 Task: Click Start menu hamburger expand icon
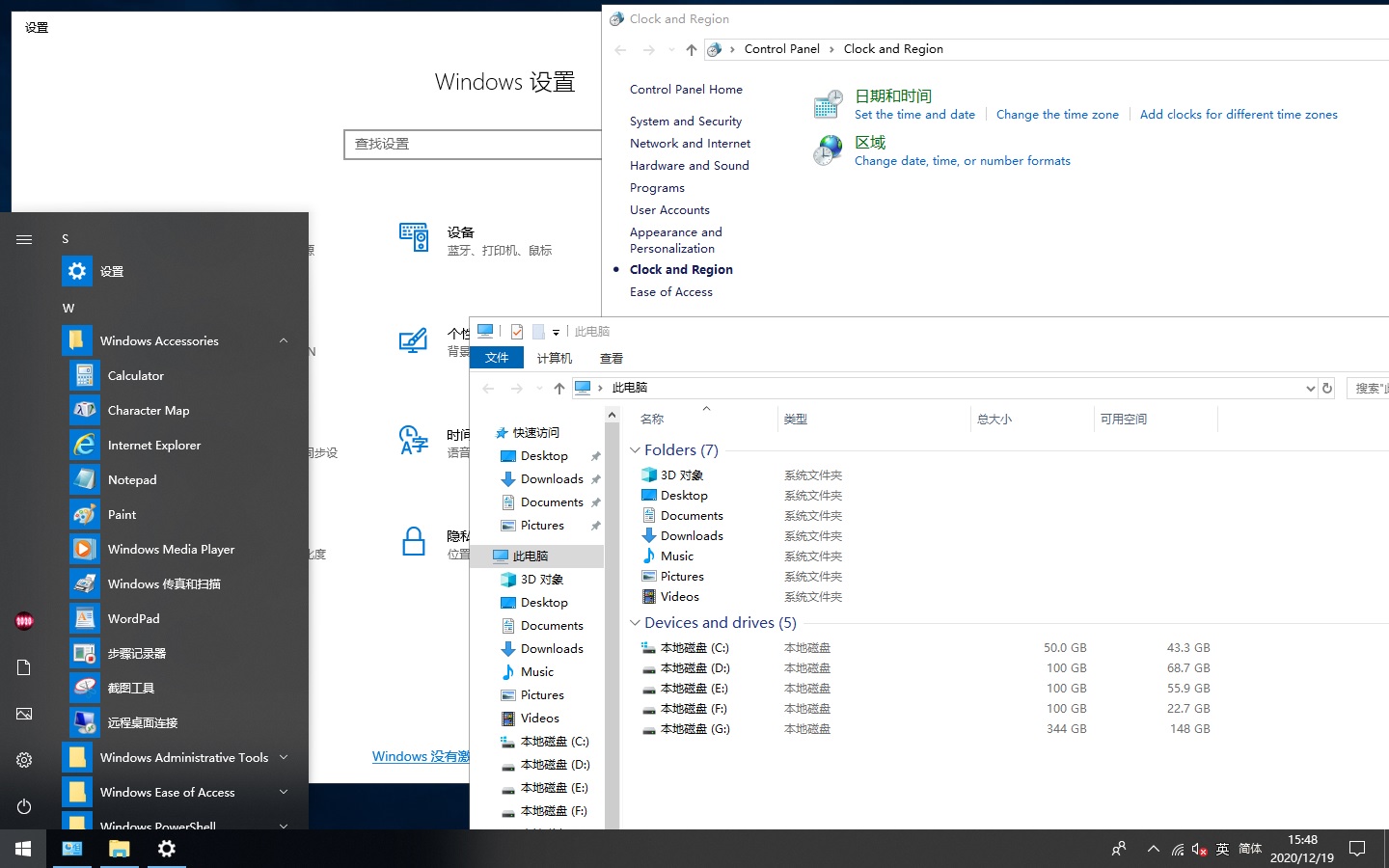(24, 239)
